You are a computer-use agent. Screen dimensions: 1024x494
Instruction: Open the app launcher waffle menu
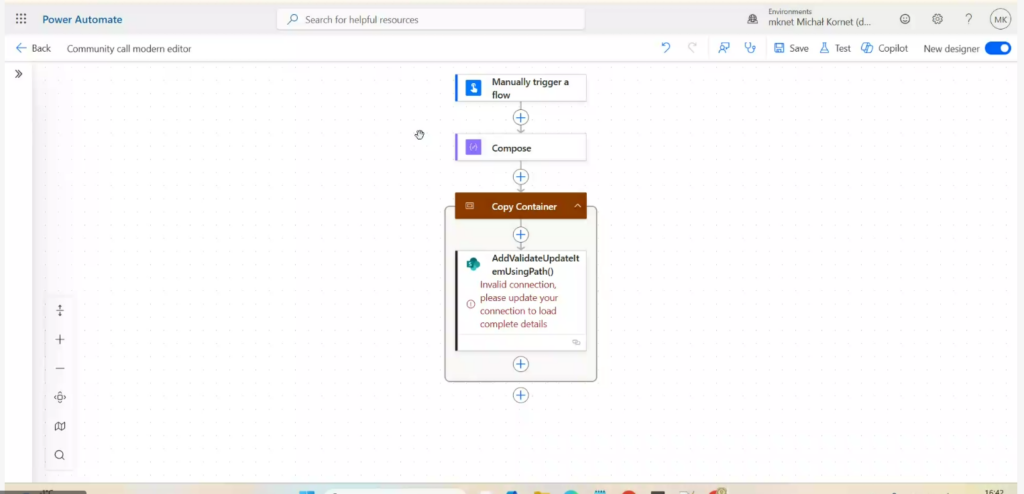(21, 19)
